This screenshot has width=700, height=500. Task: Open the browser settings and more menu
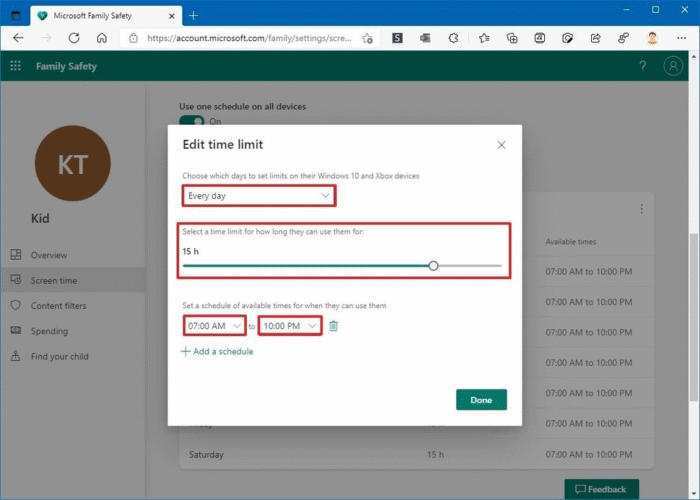coord(681,38)
